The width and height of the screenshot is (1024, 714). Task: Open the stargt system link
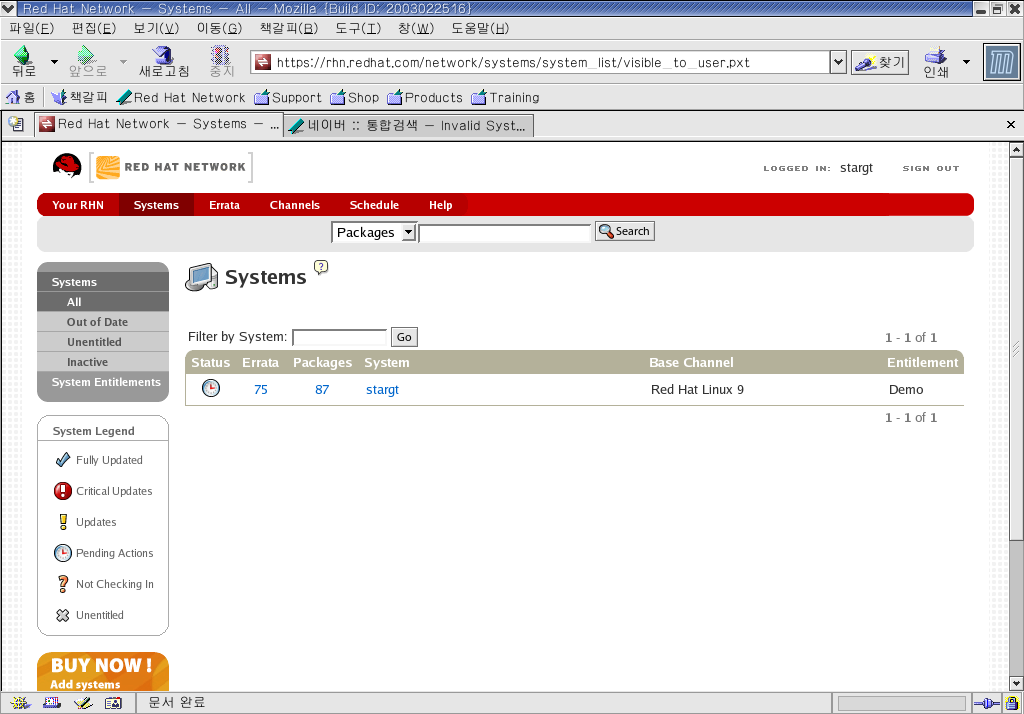click(x=382, y=389)
